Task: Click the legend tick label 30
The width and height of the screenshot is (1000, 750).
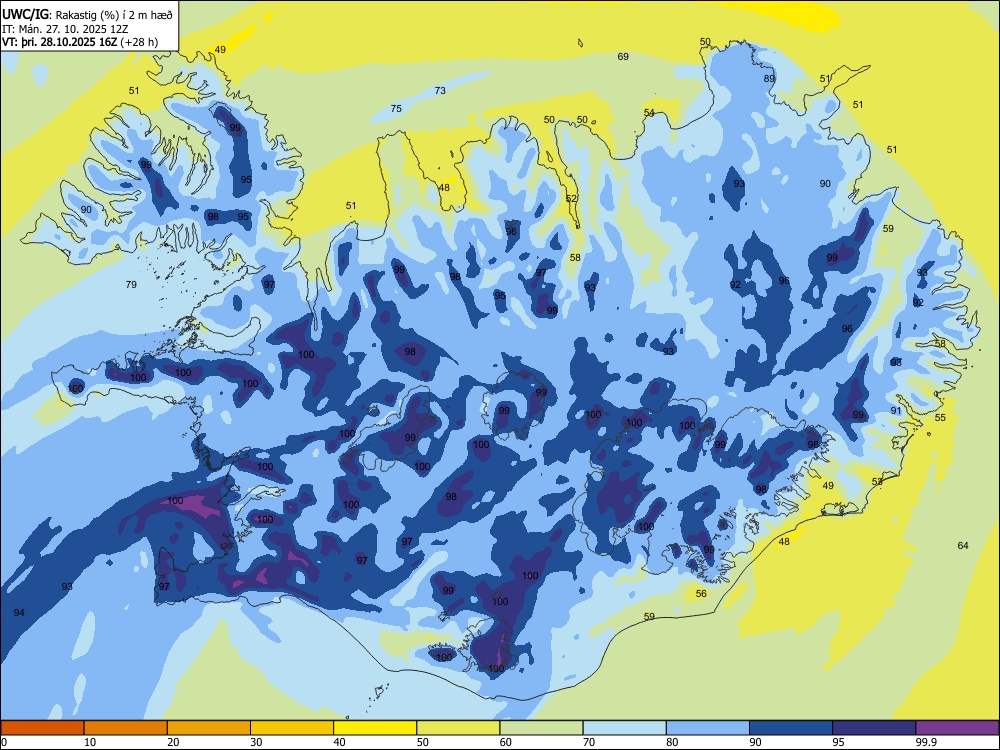Action: (256, 742)
